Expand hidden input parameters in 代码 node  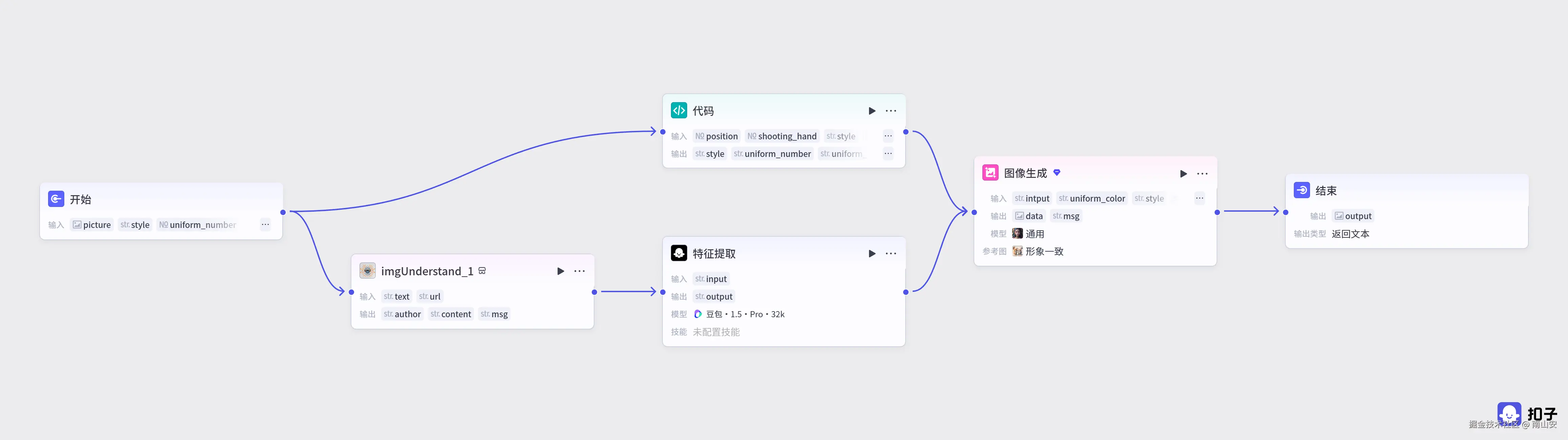tap(888, 136)
